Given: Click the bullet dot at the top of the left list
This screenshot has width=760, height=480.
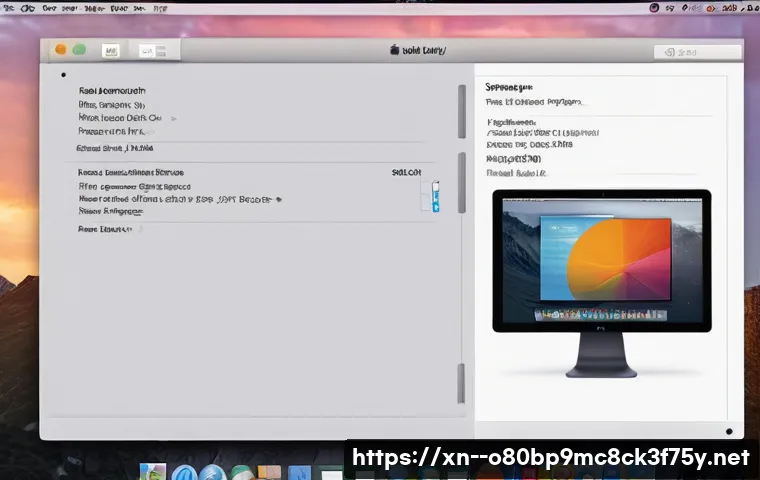Looking at the screenshot, I should pos(63,74).
